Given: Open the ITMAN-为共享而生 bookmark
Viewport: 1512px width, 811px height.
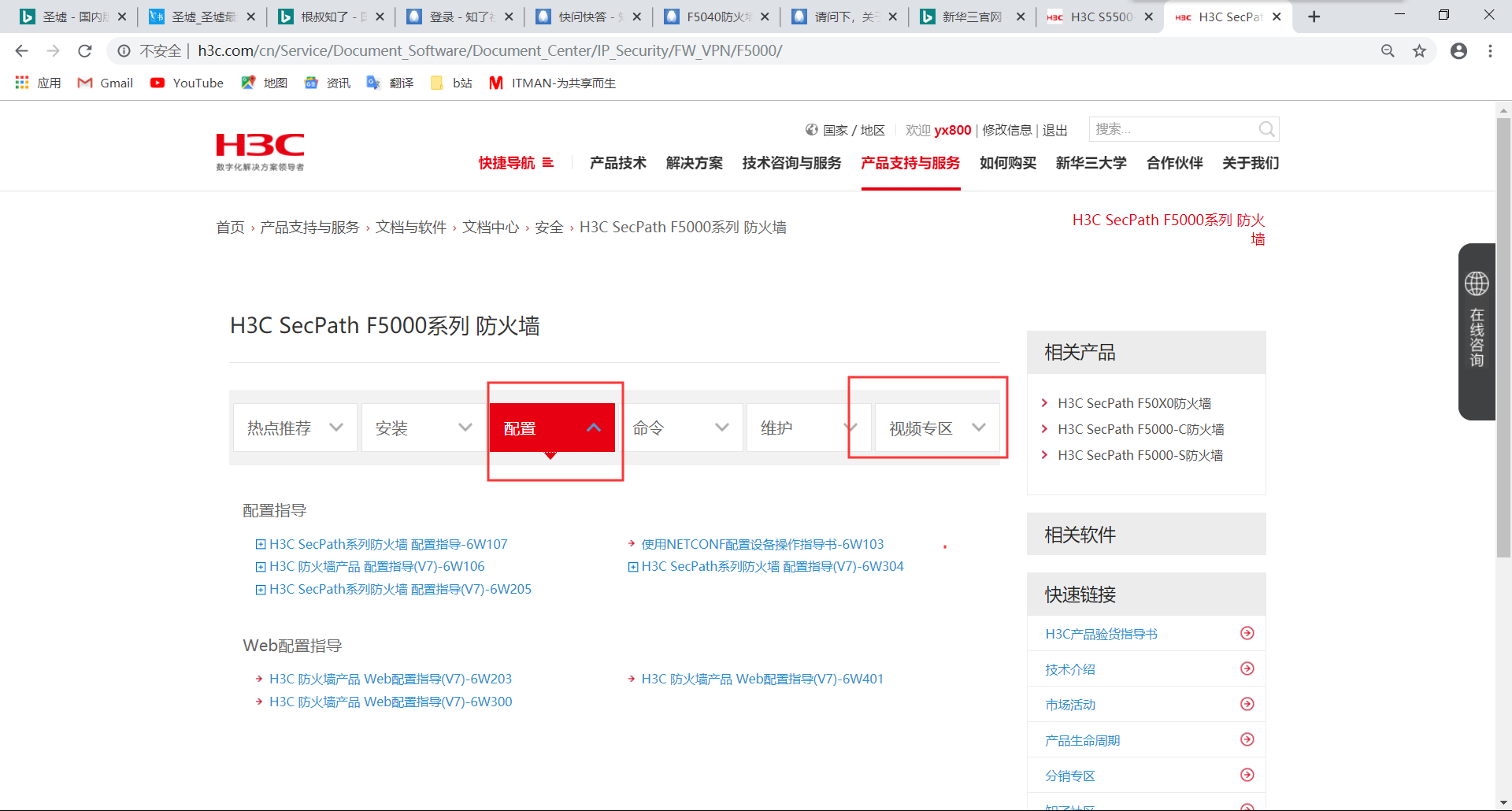Looking at the screenshot, I should (552, 83).
